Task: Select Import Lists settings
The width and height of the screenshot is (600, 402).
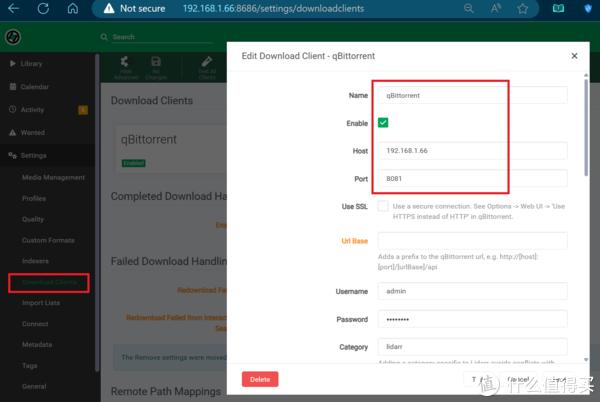Action: 41,303
